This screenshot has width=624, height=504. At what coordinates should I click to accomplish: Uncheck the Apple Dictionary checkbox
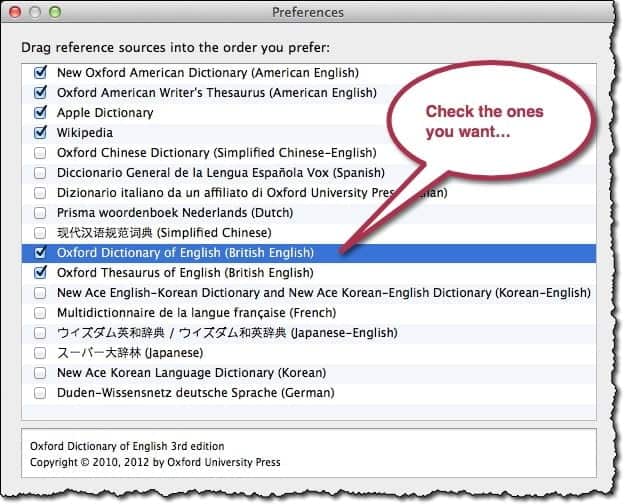click(x=40, y=113)
